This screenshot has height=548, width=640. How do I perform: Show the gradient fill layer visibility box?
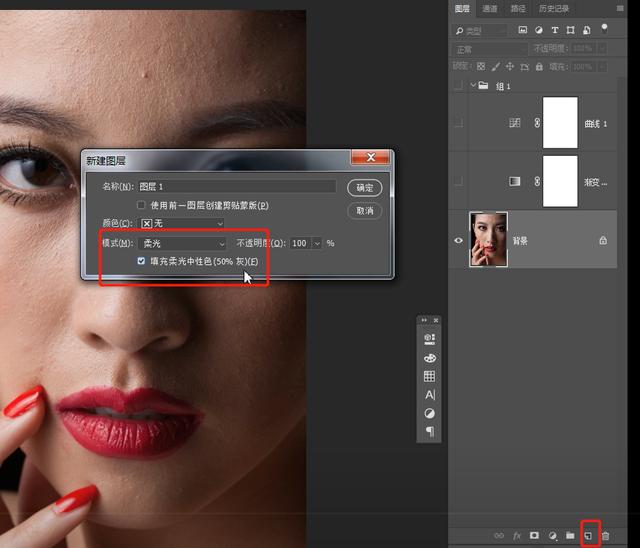(458, 181)
